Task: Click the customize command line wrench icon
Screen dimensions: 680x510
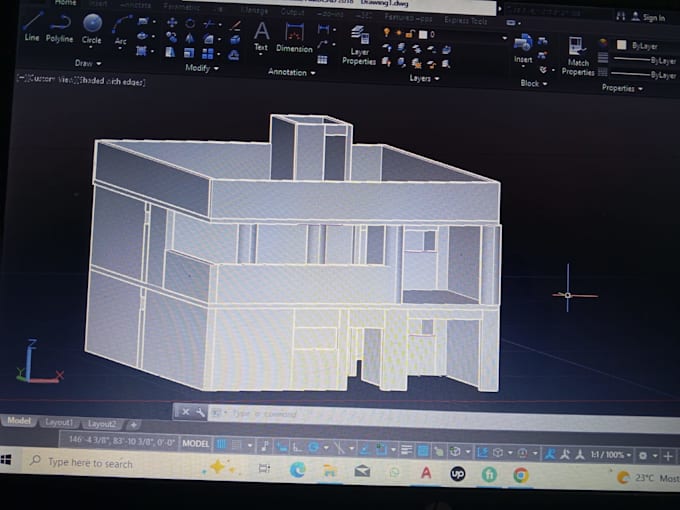Action: point(200,412)
